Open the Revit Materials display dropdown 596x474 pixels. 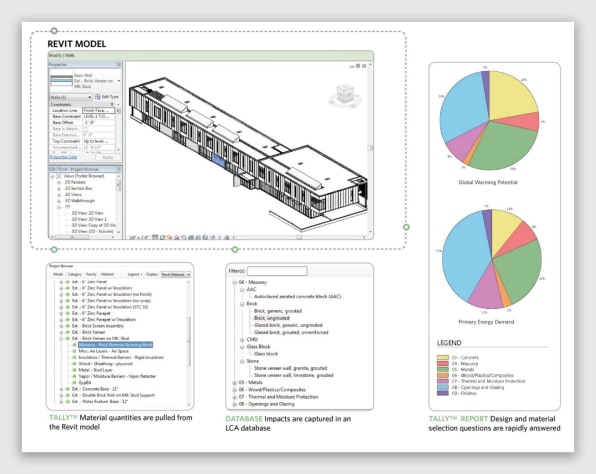click(x=176, y=274)
